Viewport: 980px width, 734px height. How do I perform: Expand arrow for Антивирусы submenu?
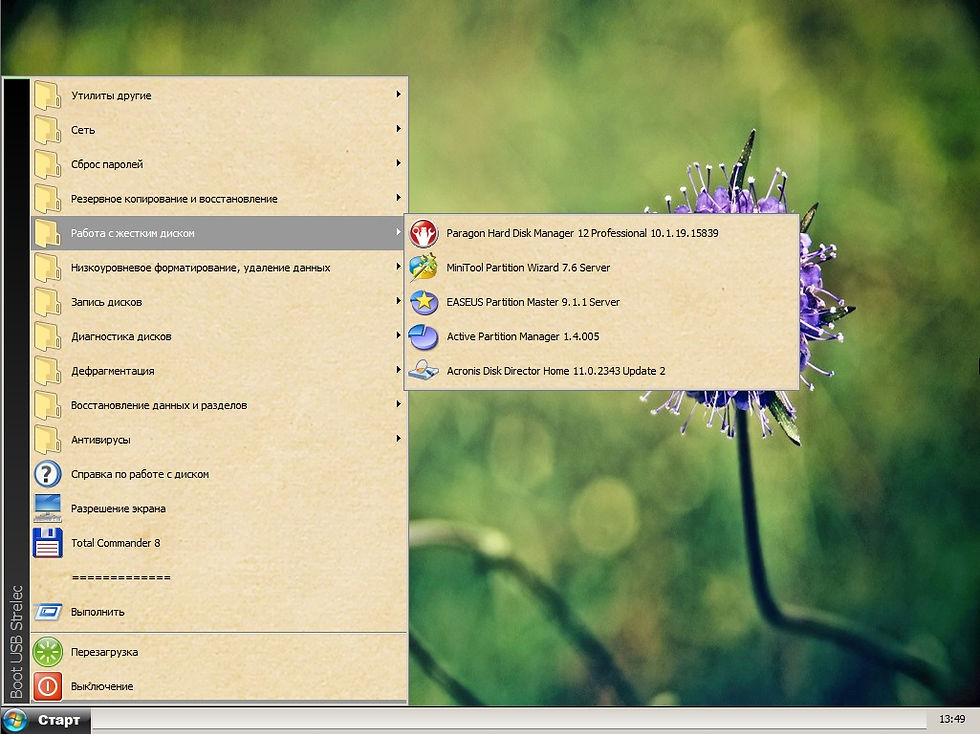coord(398,438)
